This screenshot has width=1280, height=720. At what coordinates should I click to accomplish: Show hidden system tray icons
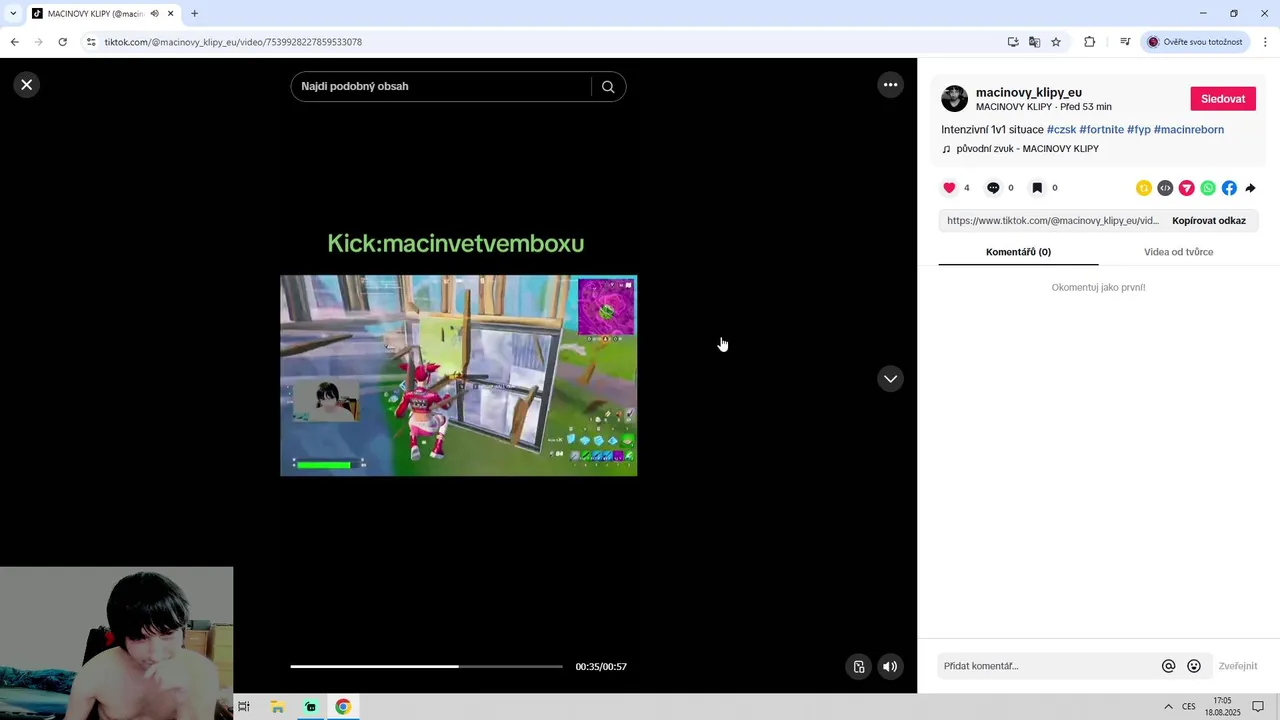point(1168,707)
